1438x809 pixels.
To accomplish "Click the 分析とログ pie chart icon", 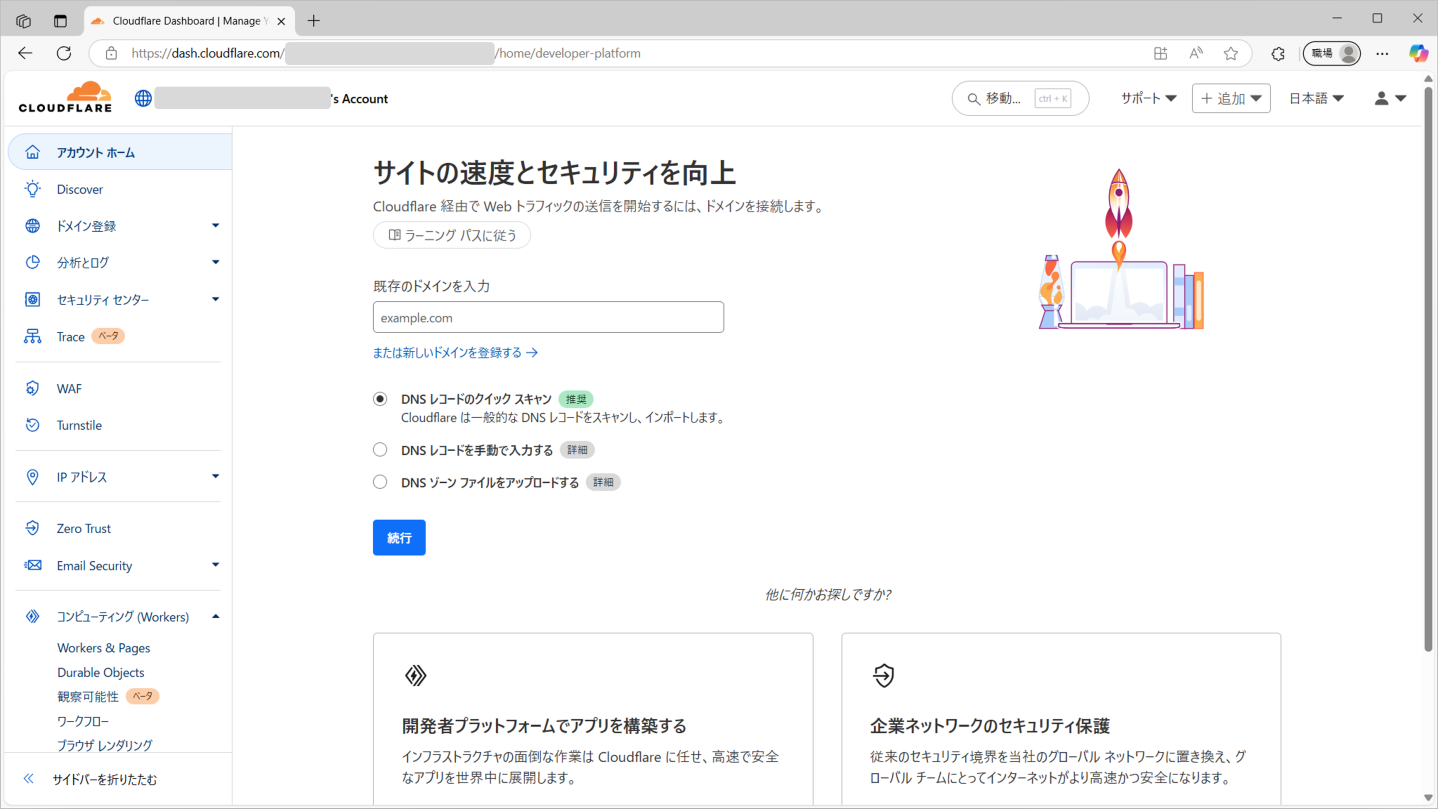I will (33, 262).
